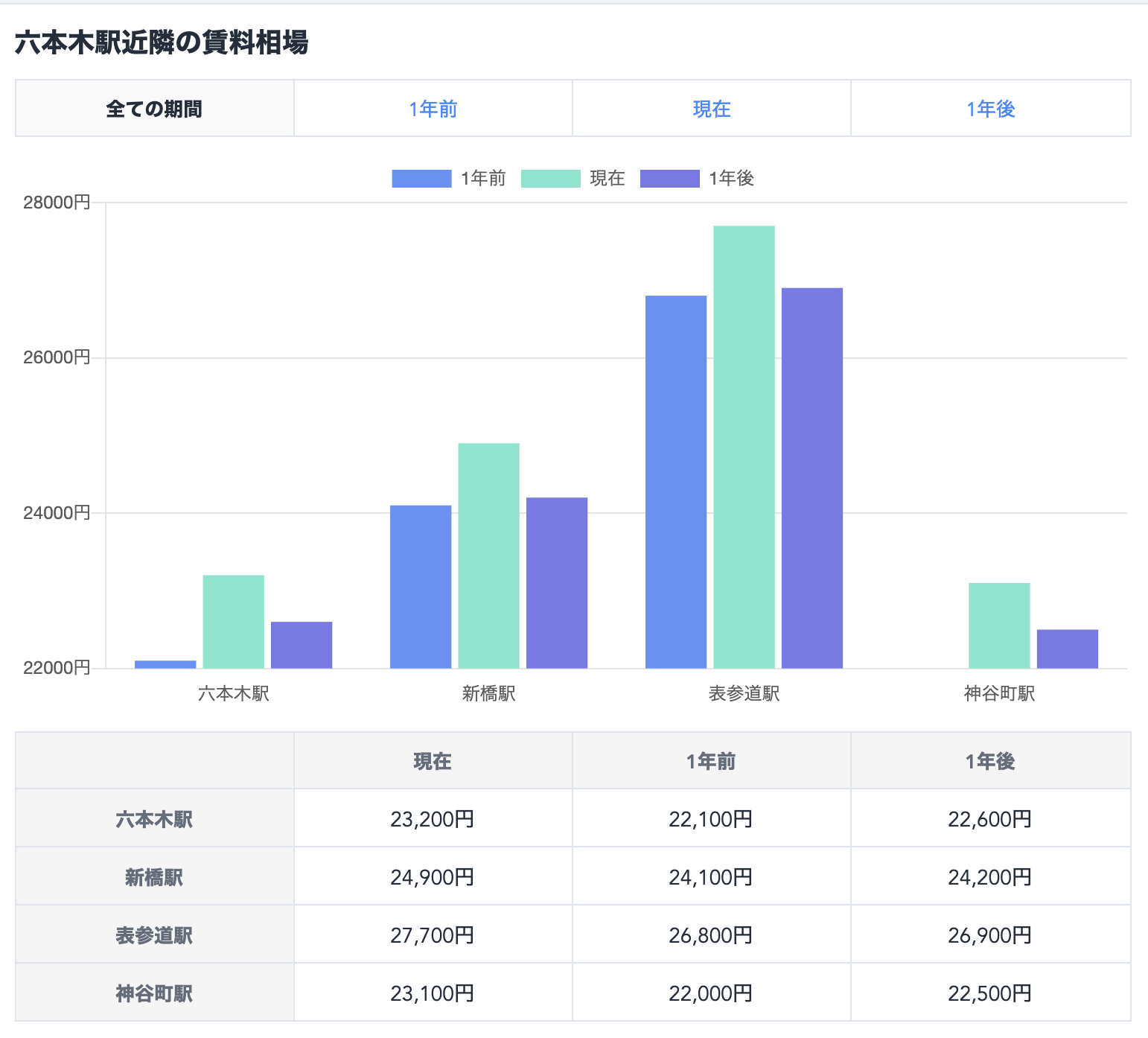Click the 六本木駅 1年前 blue bar
The height and width of the screenshot is (1038, 1148).
[165, 664]
